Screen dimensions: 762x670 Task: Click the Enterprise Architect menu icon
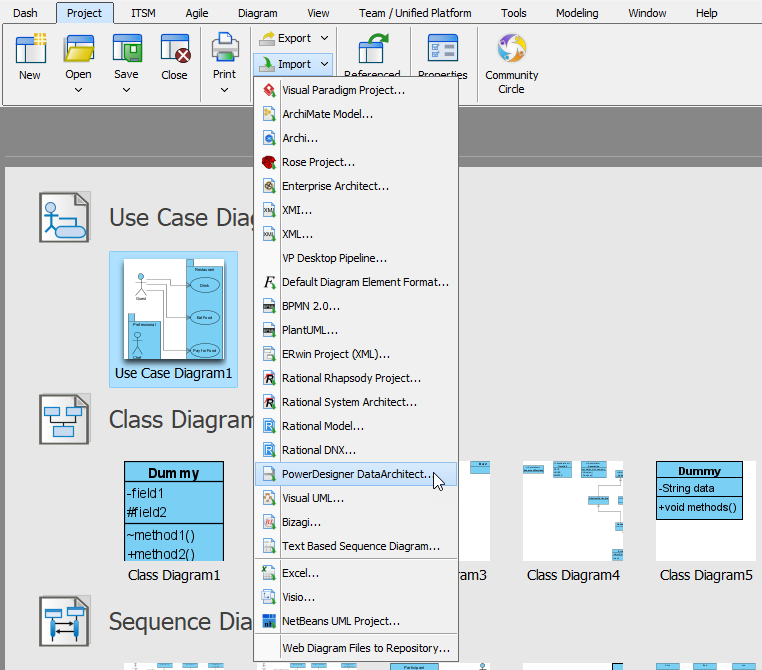(269, 186)
